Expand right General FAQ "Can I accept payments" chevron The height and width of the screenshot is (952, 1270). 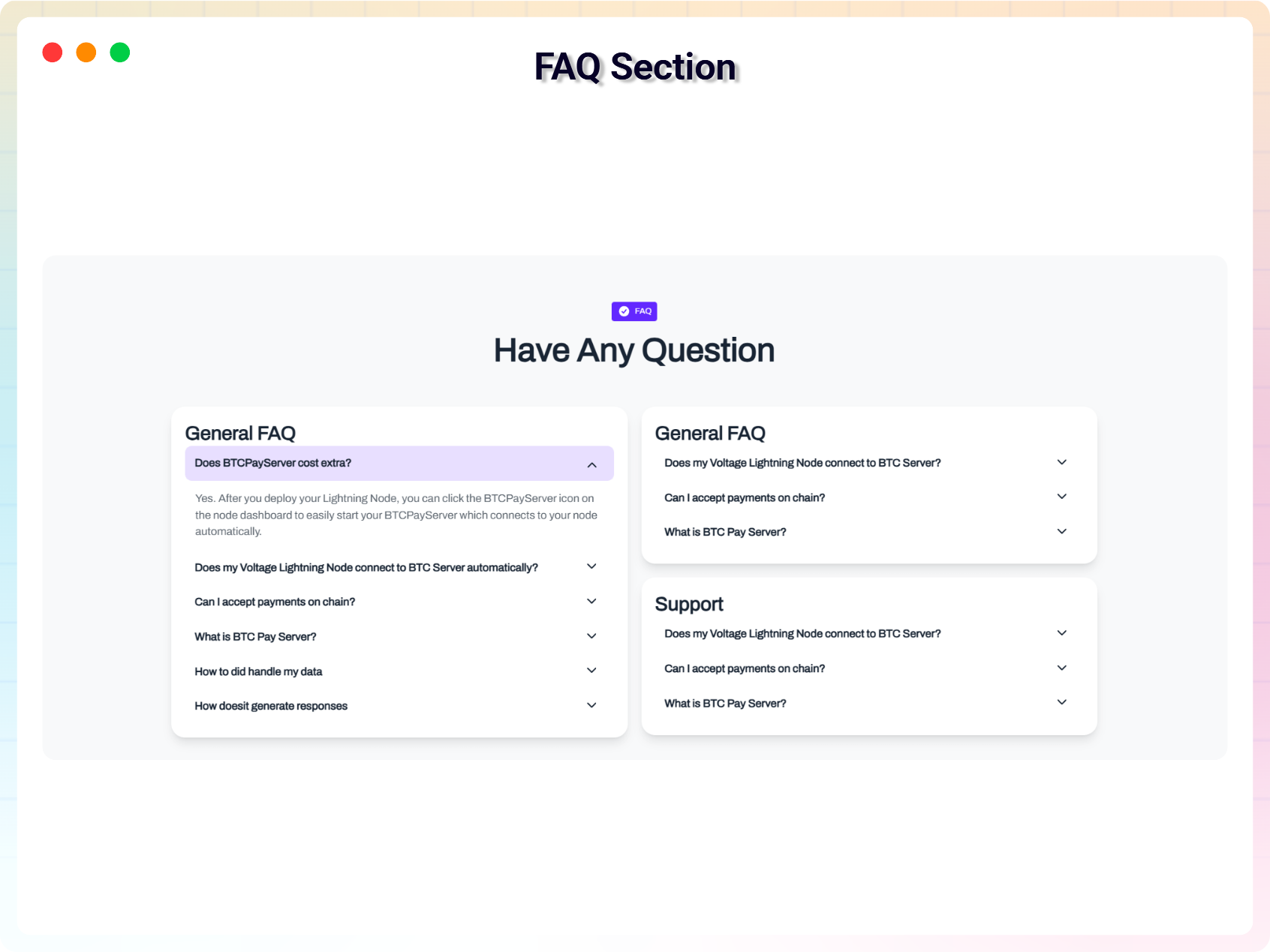coord(1061,497)
